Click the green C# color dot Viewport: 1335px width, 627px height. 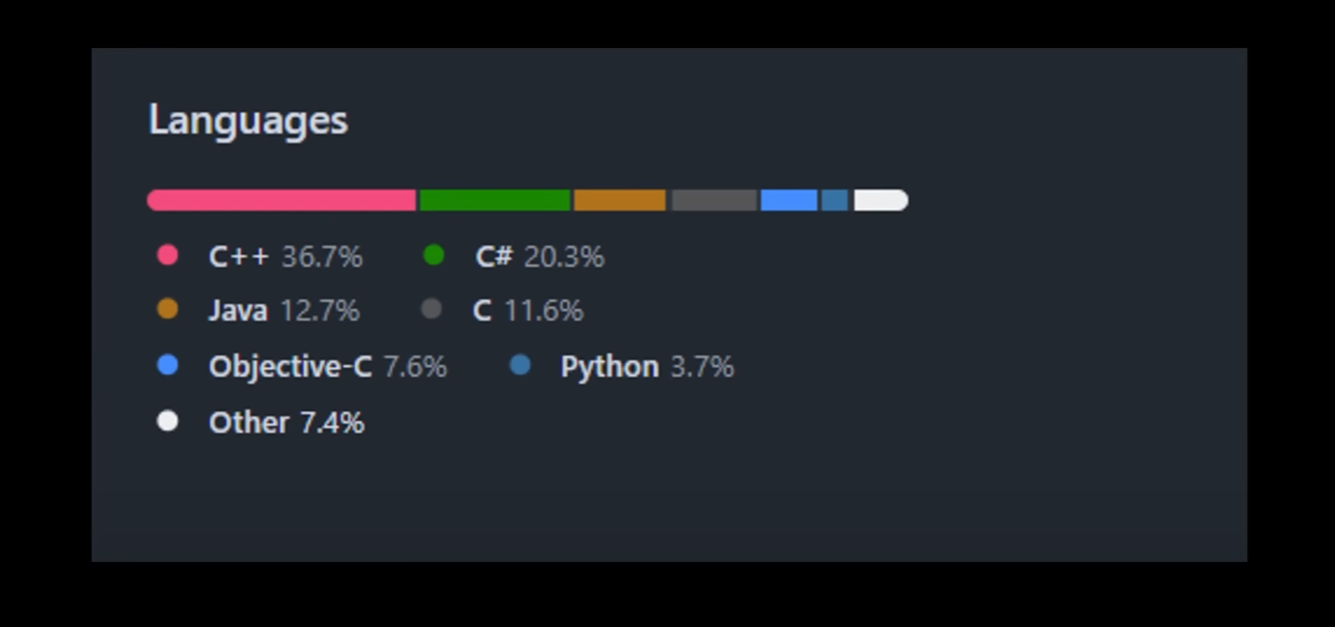(x=433, y=255)
